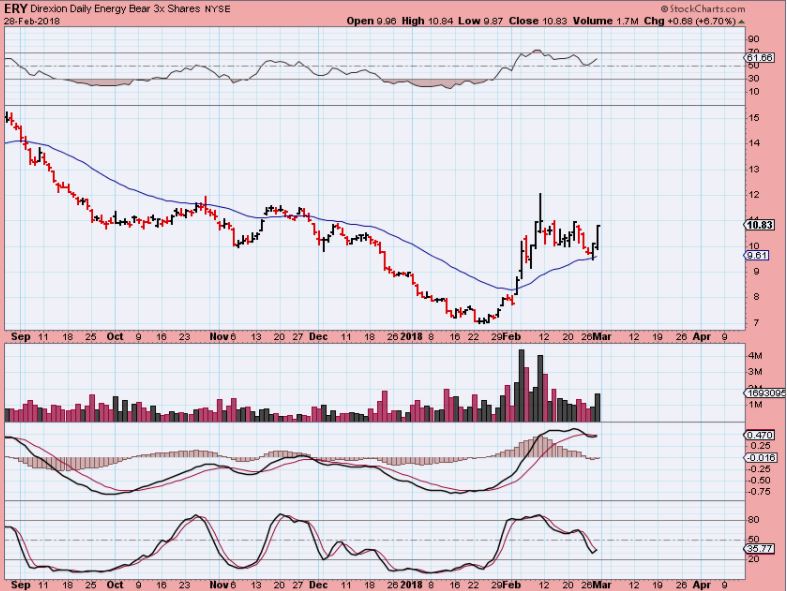Click the 1M label on the volume axis
The height and width of the screenshot is (591, 787).
pos(755,405)
